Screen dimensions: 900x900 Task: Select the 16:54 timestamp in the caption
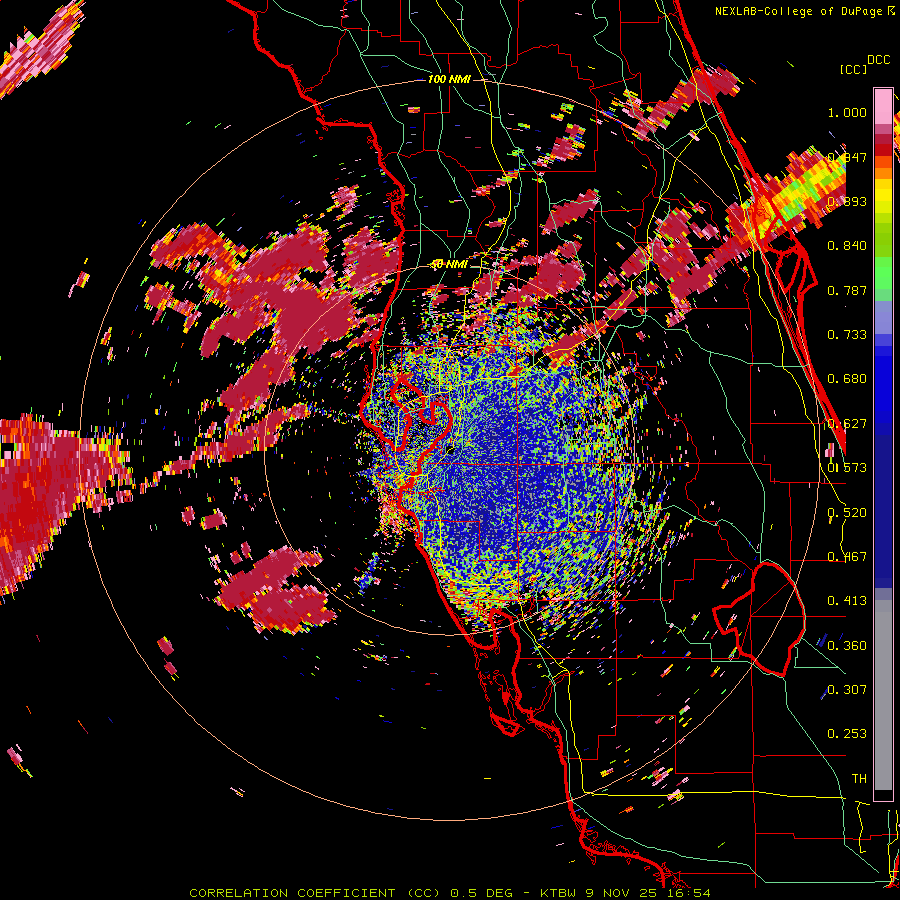(x=690, y=893)
